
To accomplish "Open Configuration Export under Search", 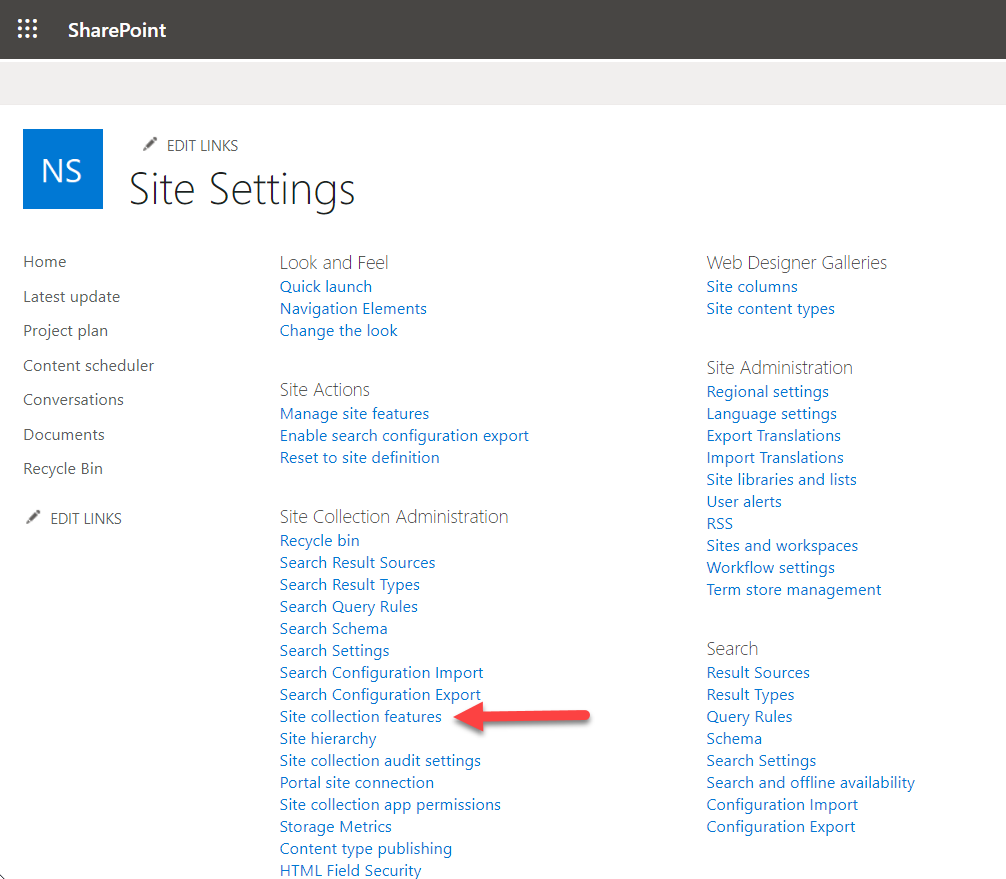I will 781,827.
